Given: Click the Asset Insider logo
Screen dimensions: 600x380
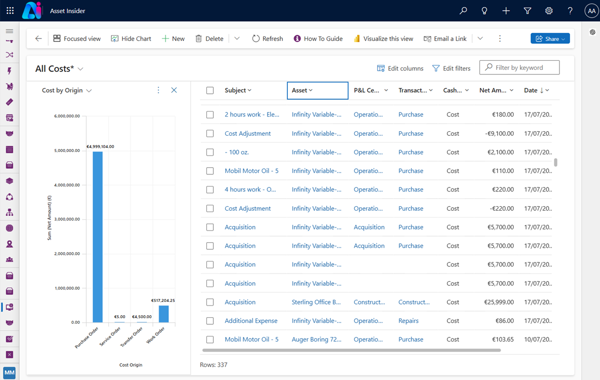Looking at the screenshot, I should [x=32, y=10].
